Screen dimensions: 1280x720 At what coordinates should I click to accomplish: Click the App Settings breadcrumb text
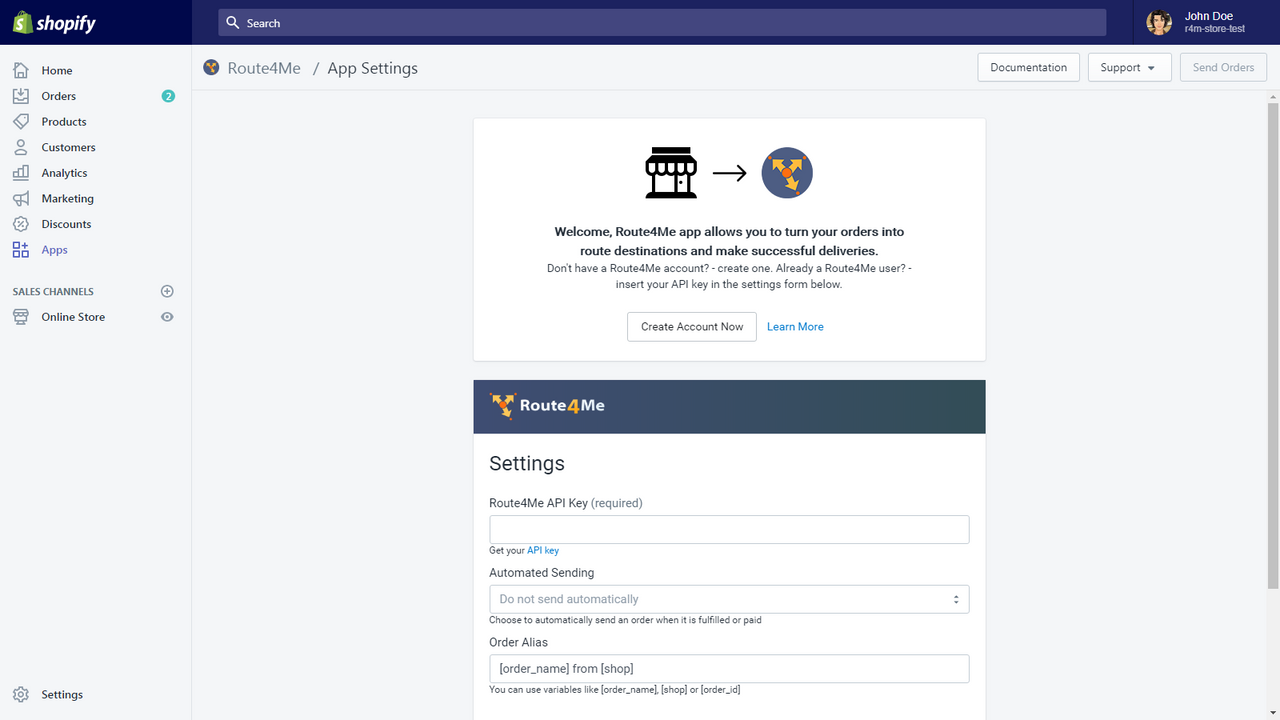pos(373,68)
